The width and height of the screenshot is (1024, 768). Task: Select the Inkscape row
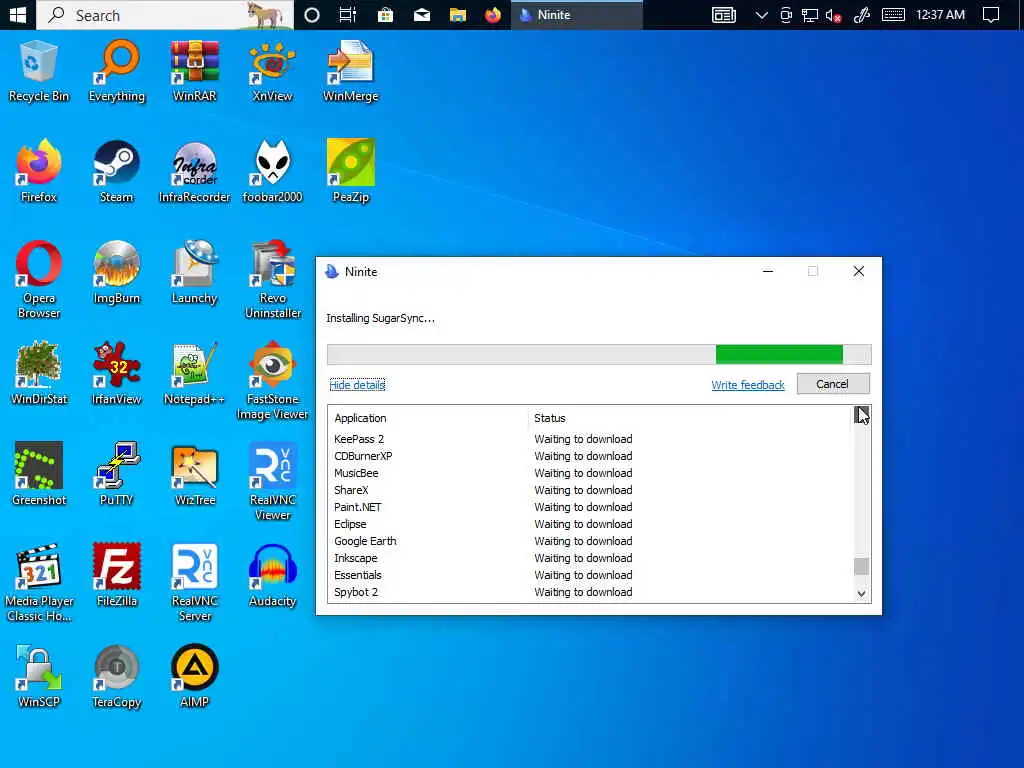pyautogui.click(x=590, y=558)
